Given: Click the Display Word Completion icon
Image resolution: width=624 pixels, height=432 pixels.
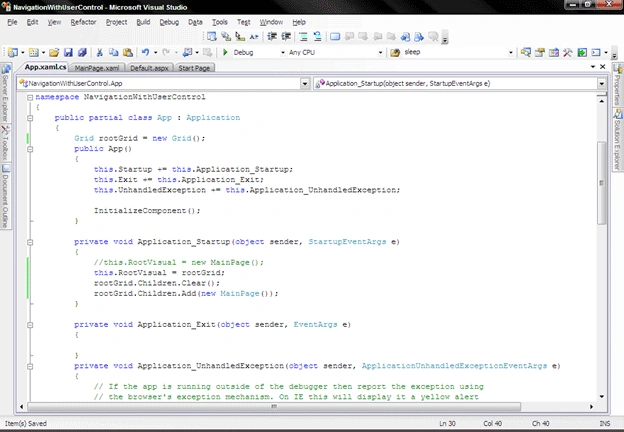Looking at the screenshot, I should pyautogui.click(x=254, y=37).
